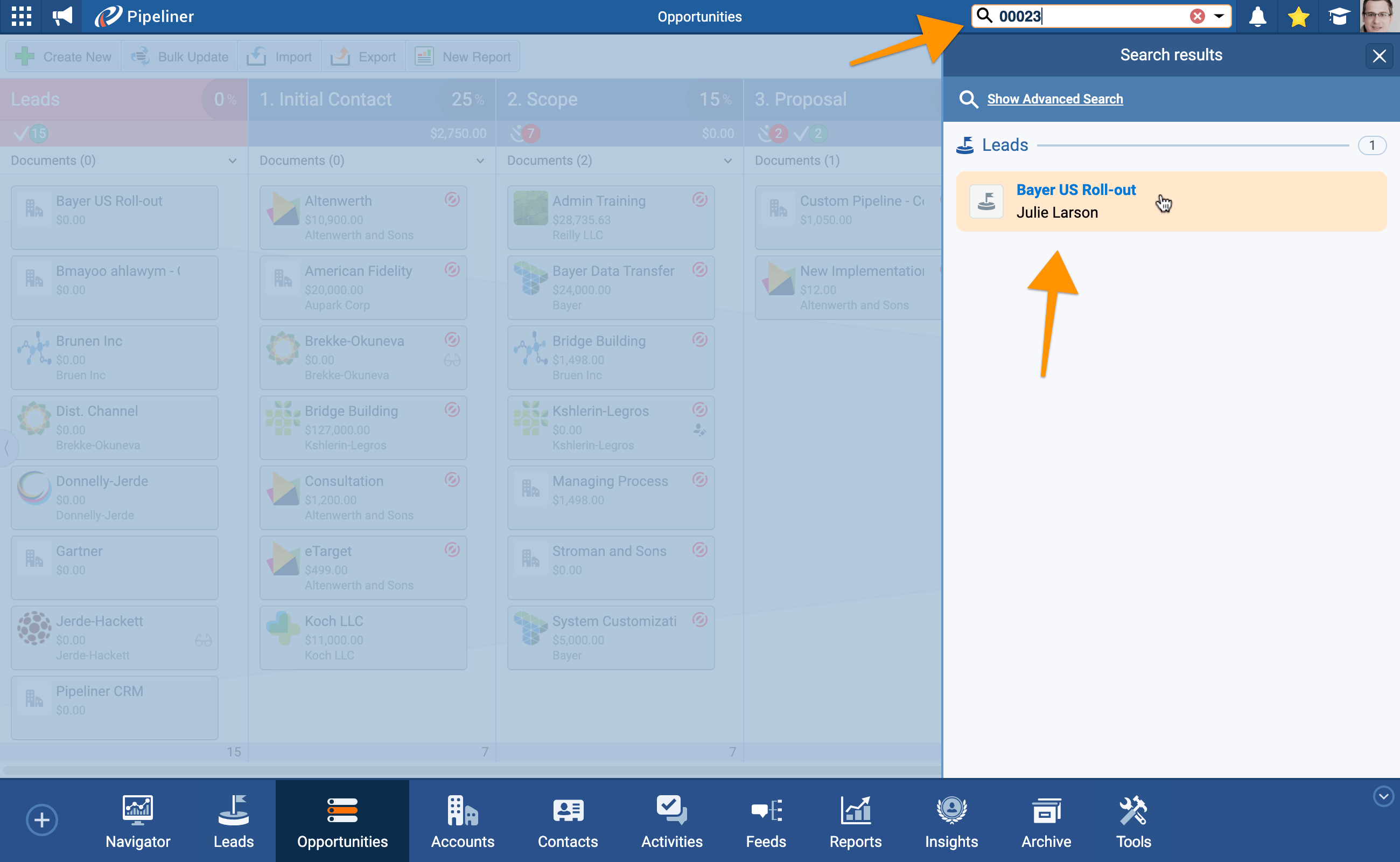Click the megaphone announcements icon
This screenshot has height=862, width=1400.
coord(62,17)
